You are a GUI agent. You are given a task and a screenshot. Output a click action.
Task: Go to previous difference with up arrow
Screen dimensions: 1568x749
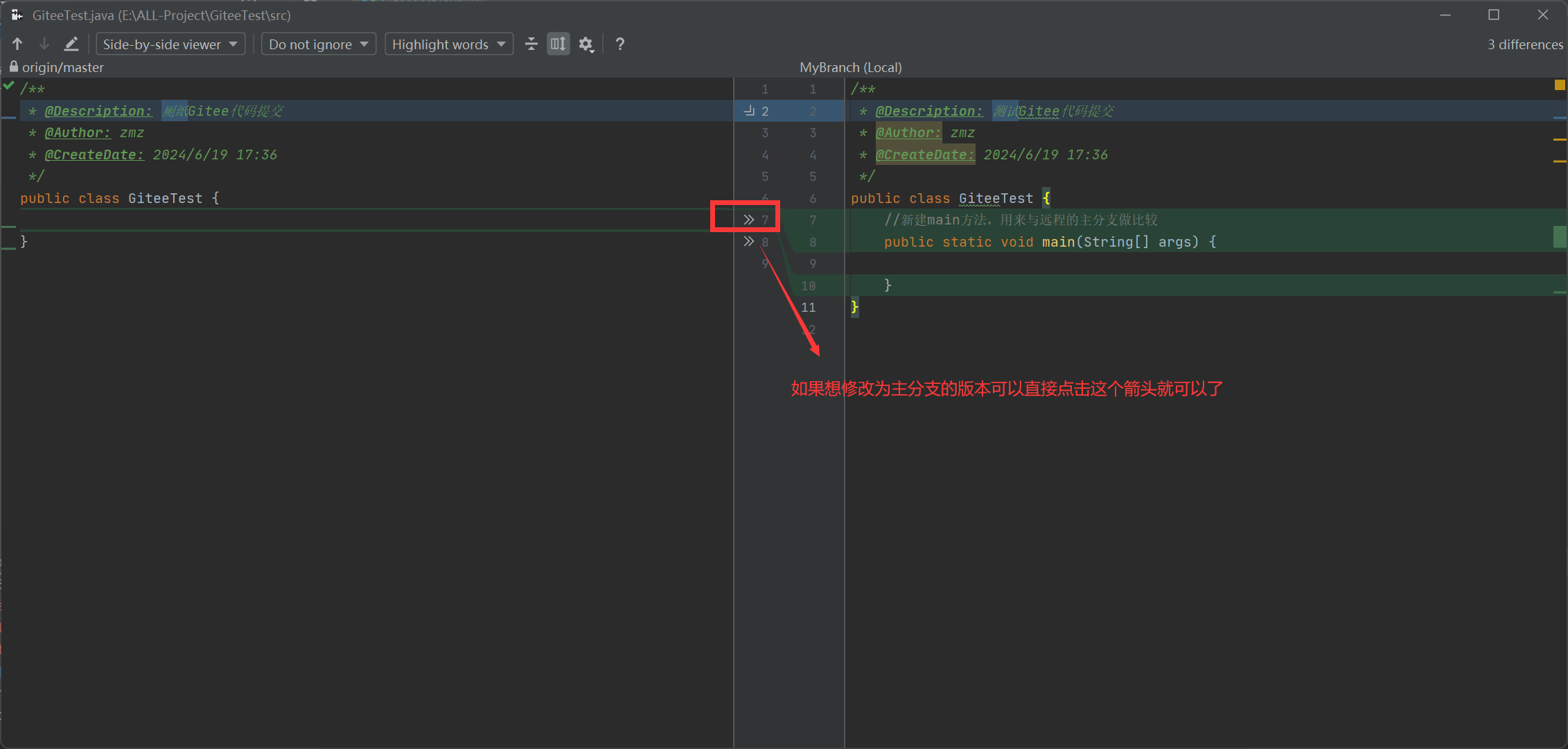tap(17, 44)
